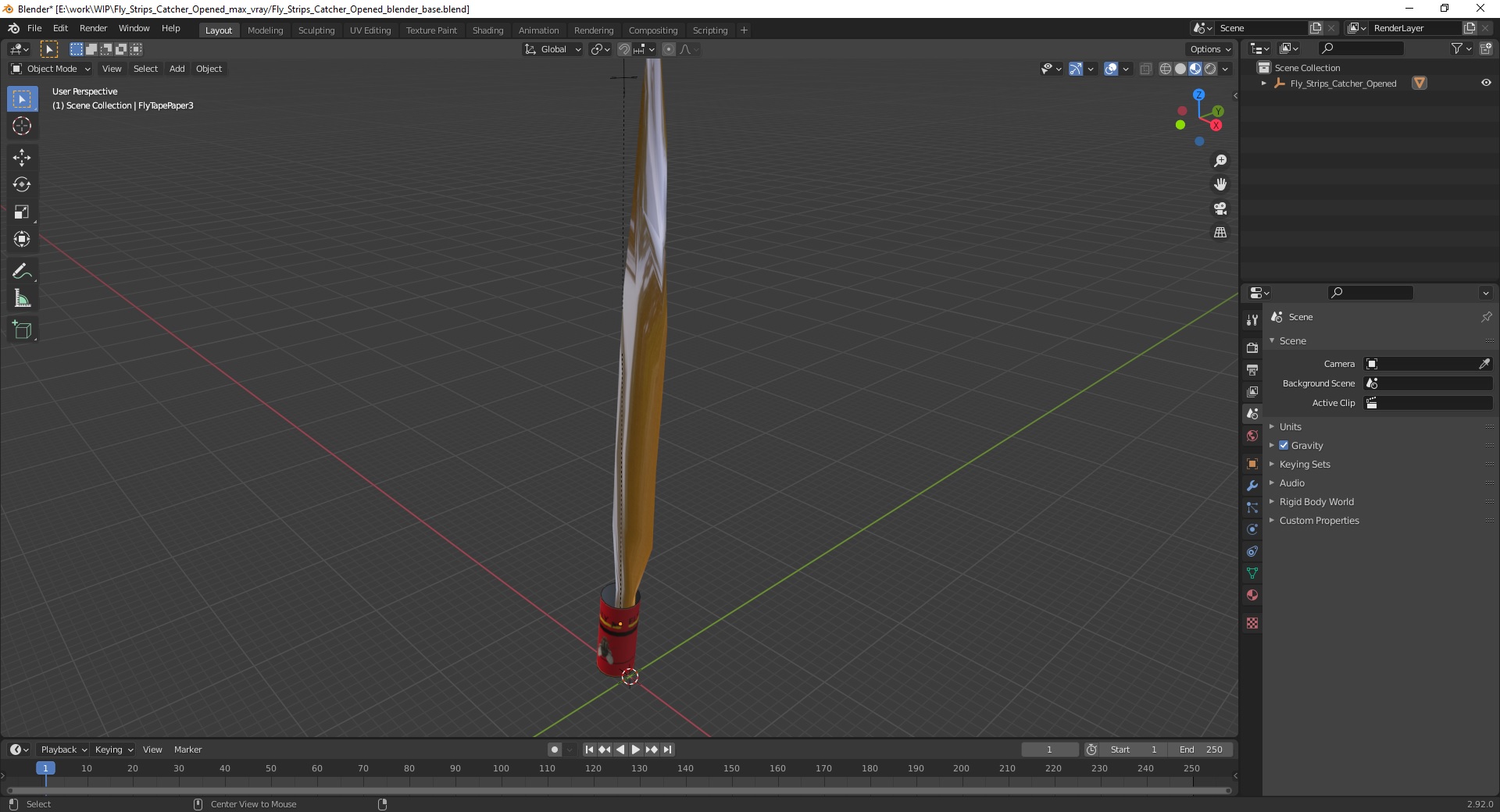Open Texture properties tab
The image size is (1500, 812).
pyautogui.click(x=1252, y=623)
